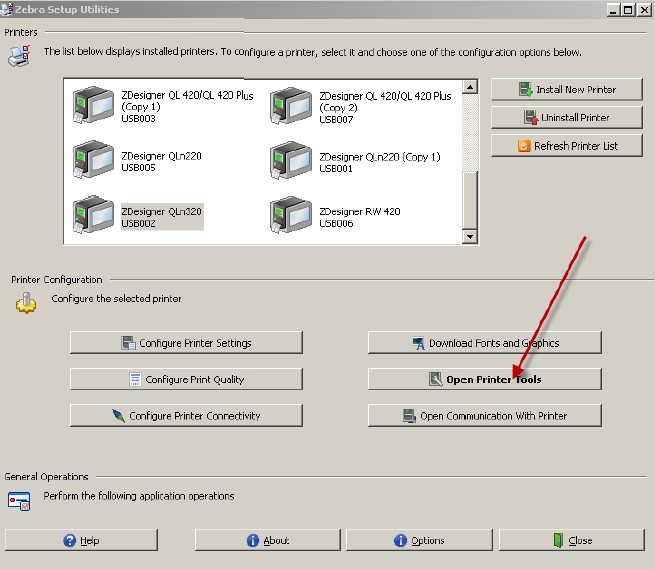
Task: Click the Zebra Setup Utilities title bar icon
Action: click(9, 9)
